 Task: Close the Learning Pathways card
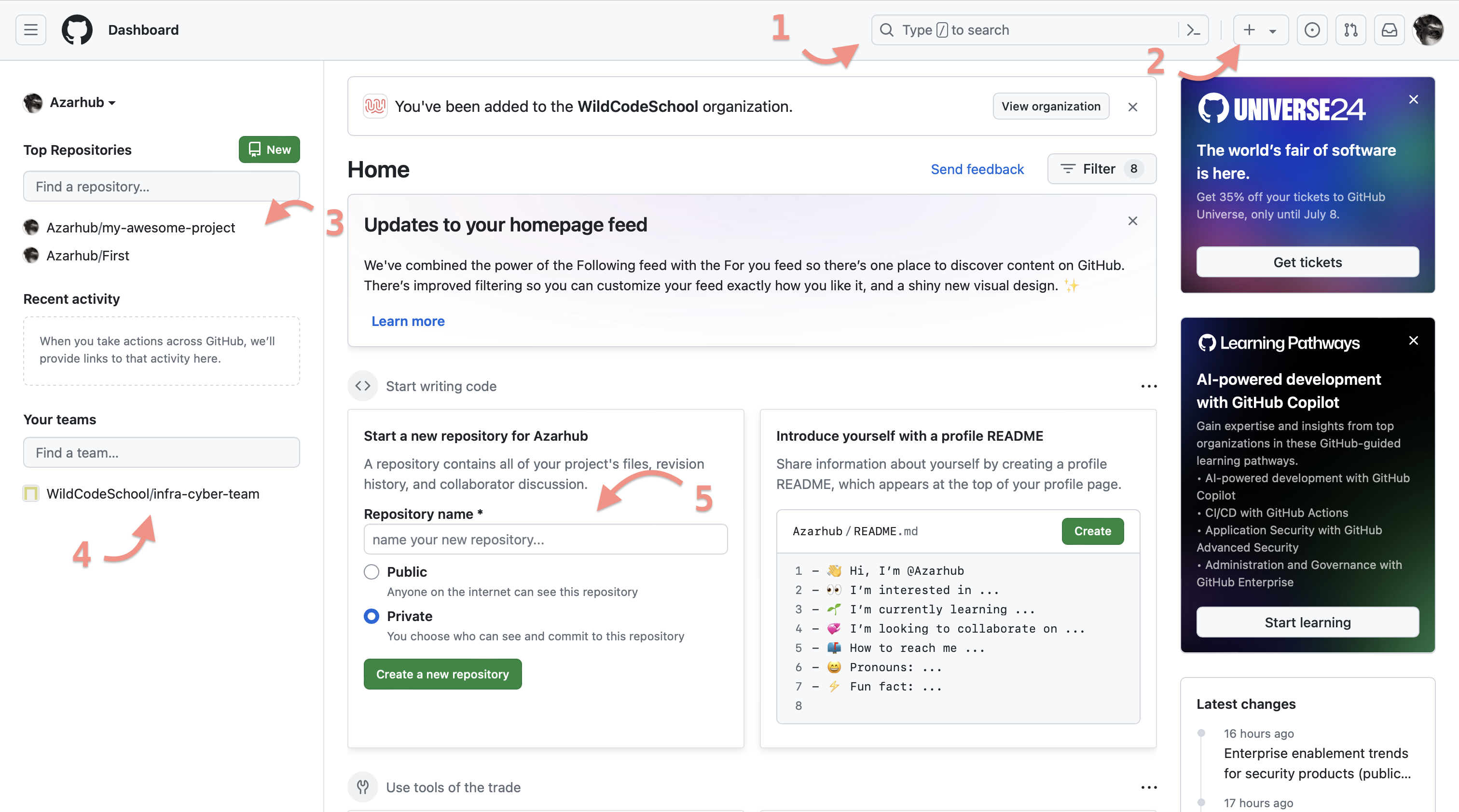coord(1414,340)
